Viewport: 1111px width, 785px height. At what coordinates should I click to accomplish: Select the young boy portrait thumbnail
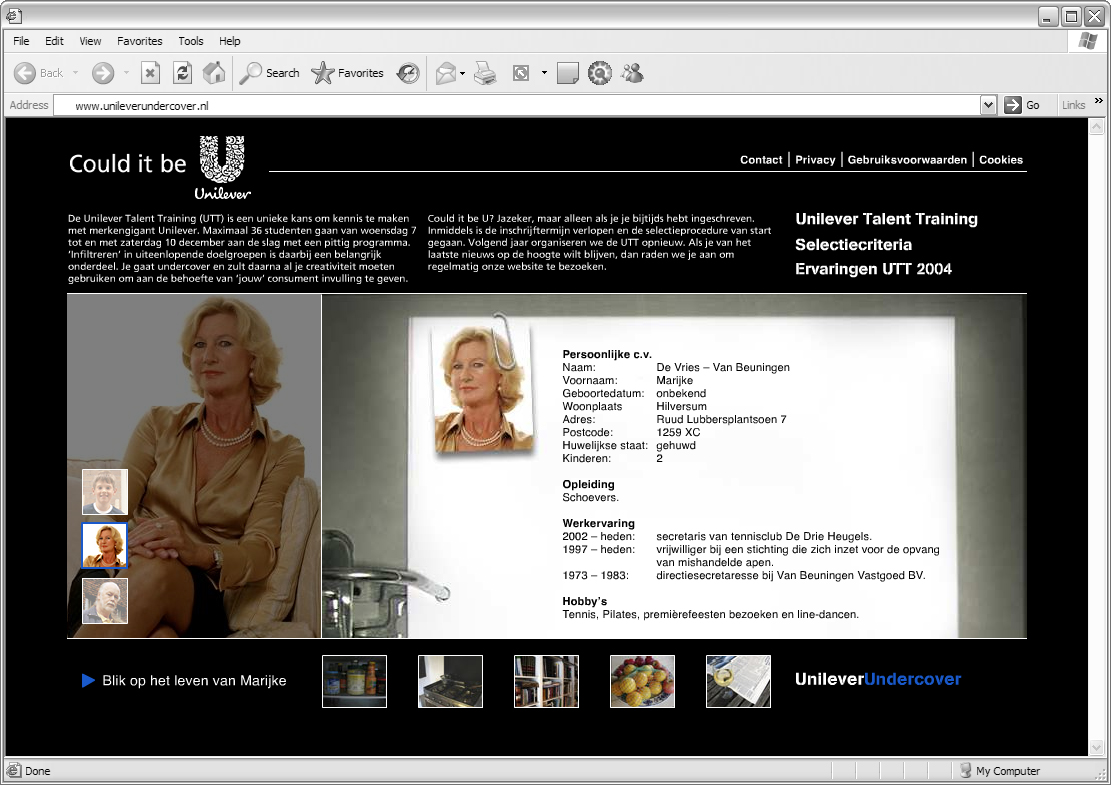105,492
